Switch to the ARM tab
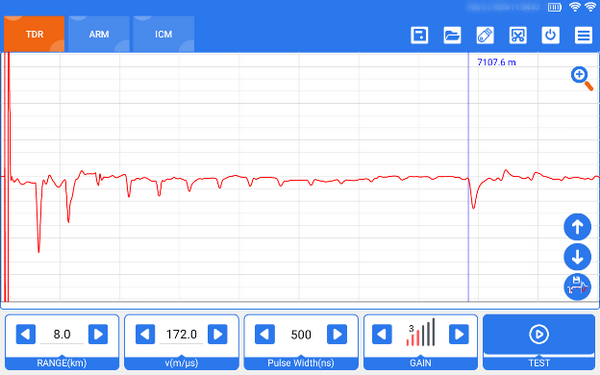The image size is (600, 375). [x=99, y=34]
